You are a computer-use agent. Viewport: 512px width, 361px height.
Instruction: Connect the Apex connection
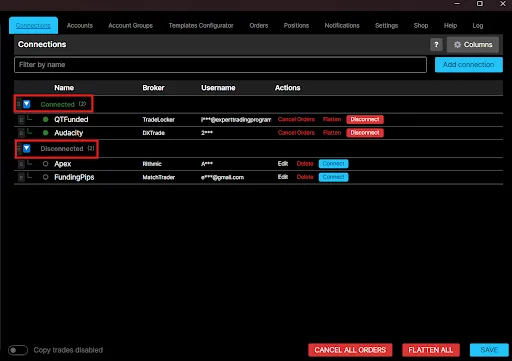coord(333,164)
